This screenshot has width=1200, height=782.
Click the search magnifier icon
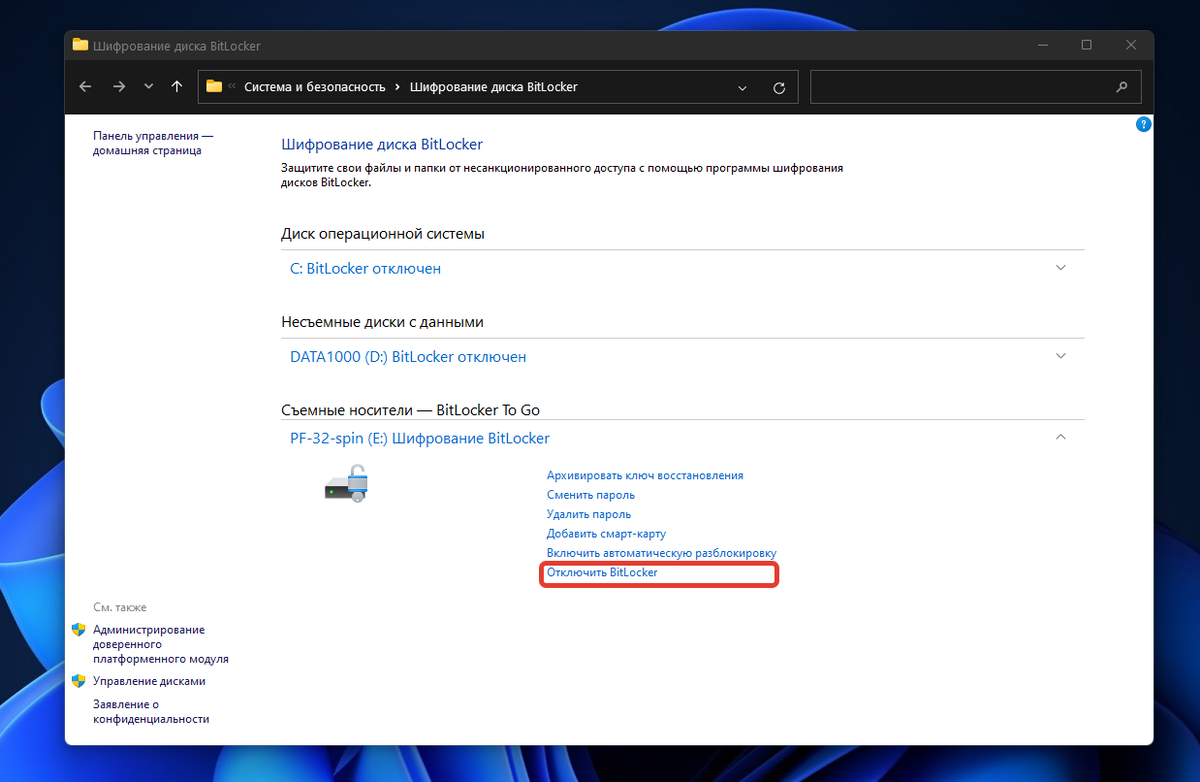pos(1121,87)
